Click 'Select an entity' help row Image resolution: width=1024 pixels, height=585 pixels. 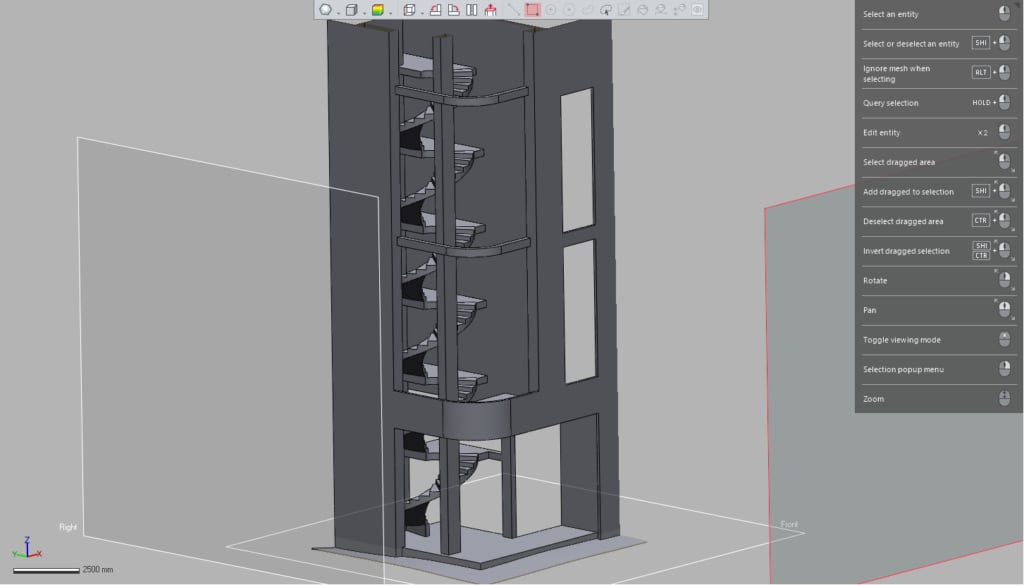click(x=938, y=14)
